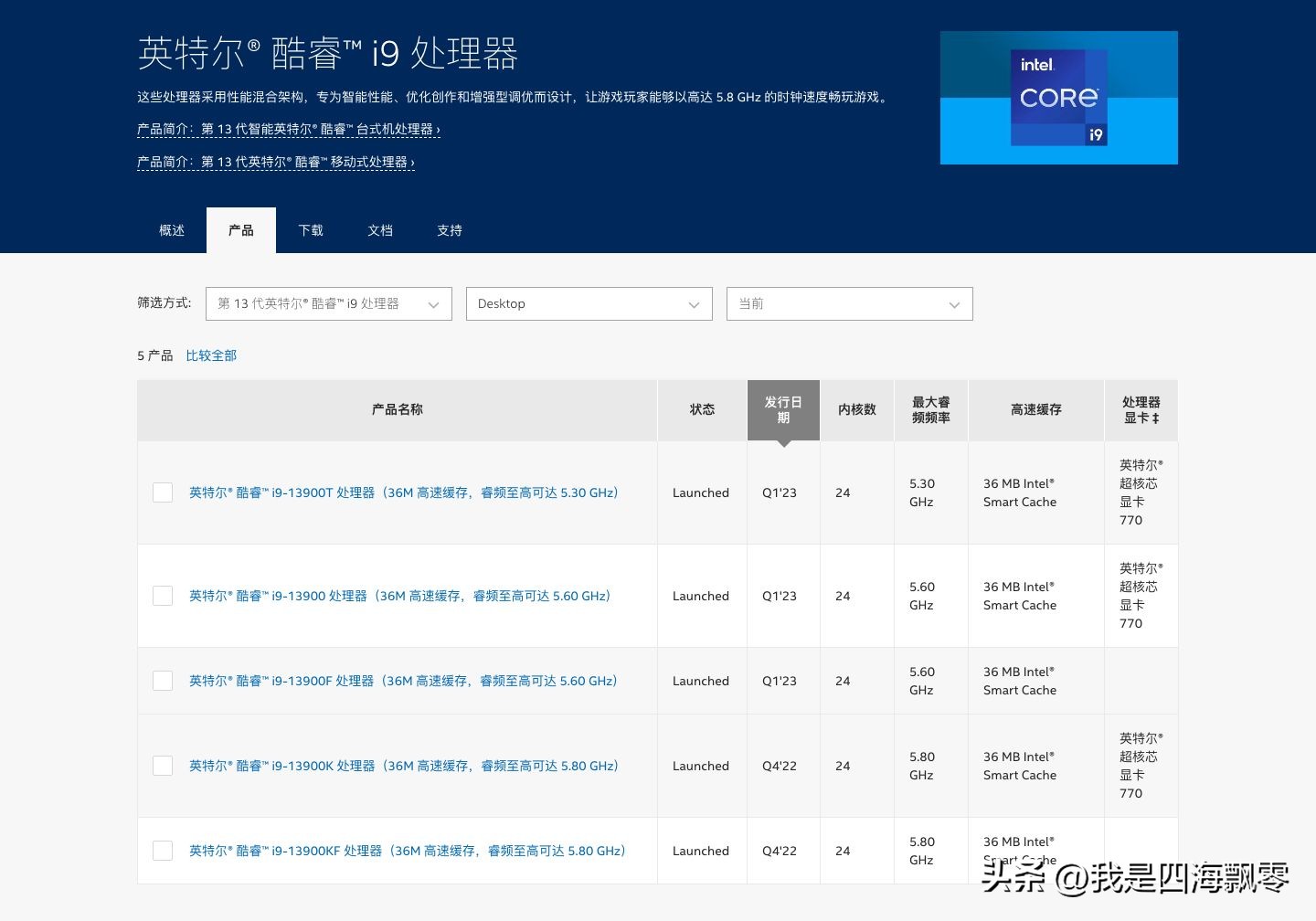
Task: Open the Desktop filter dropdown
Action: pyautogui.click(x=589, y=303)
